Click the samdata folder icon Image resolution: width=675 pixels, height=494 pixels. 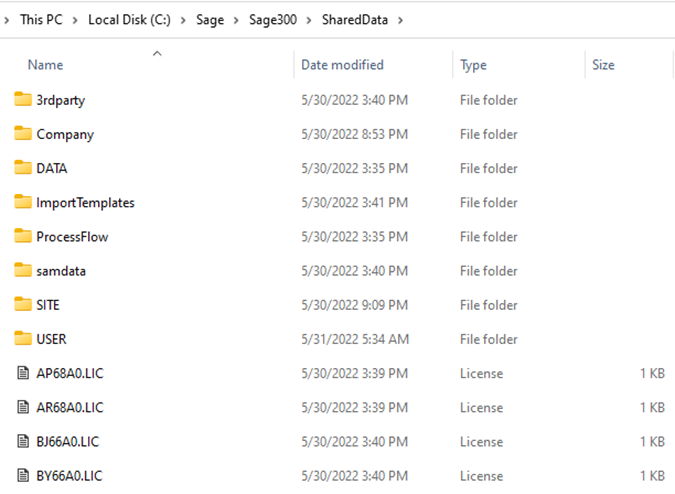click(24, 271)
